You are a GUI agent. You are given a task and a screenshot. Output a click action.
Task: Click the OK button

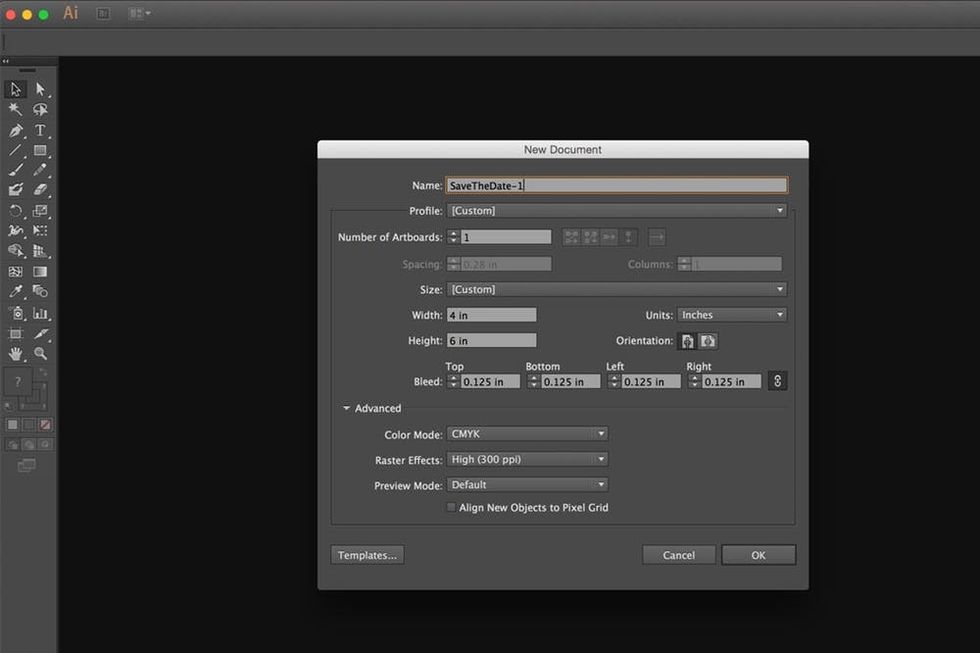758,555
